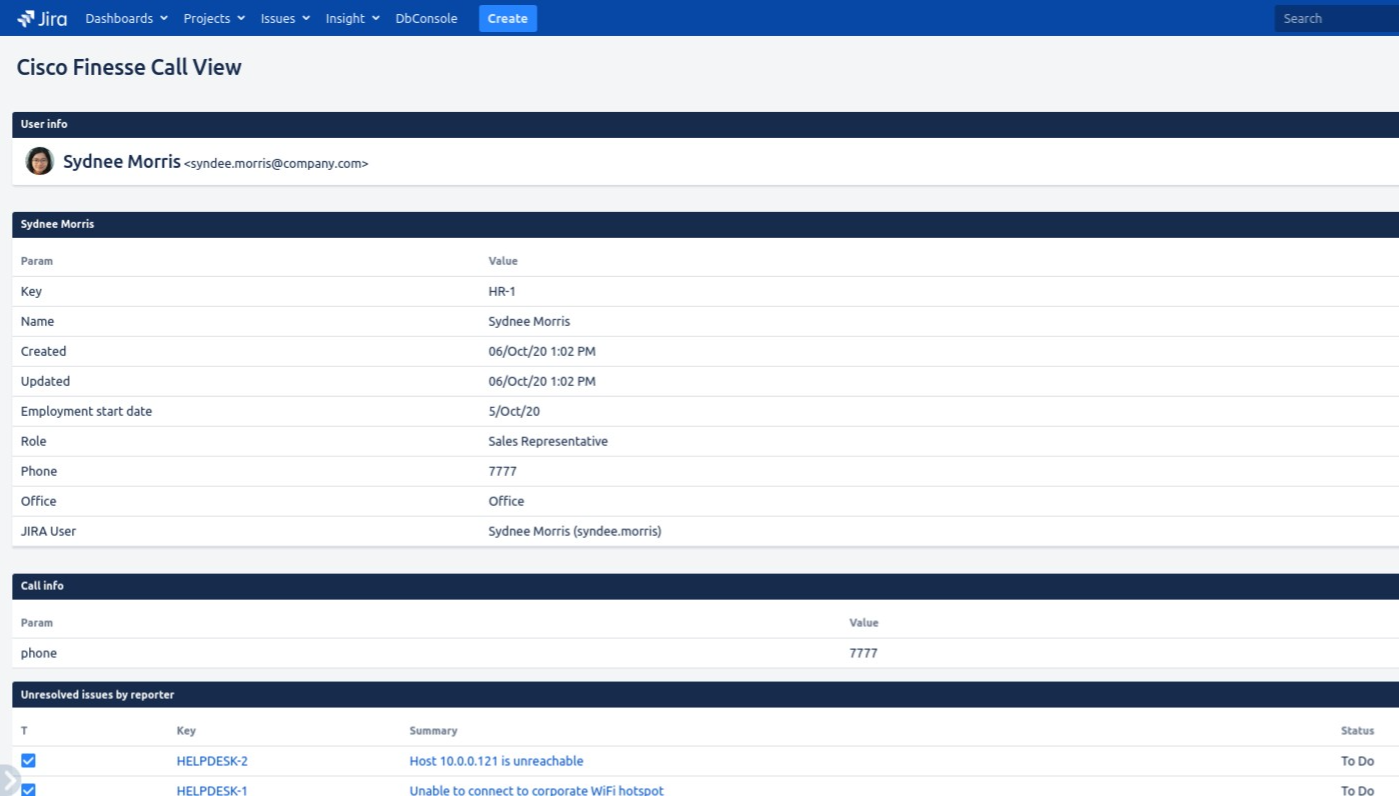Click the name Sydnee Morris beside the avatar
The width and height of the screenshot is (1399, 796).
click(122, 161)
